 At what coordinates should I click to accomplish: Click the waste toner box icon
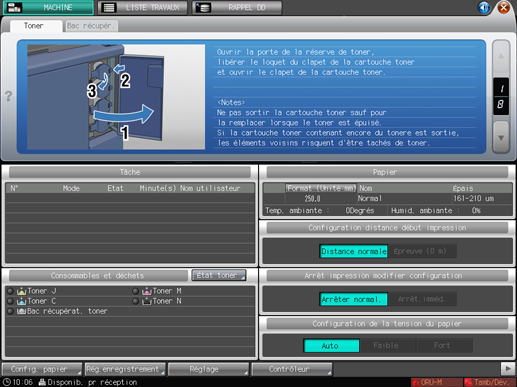coord(22,311)
